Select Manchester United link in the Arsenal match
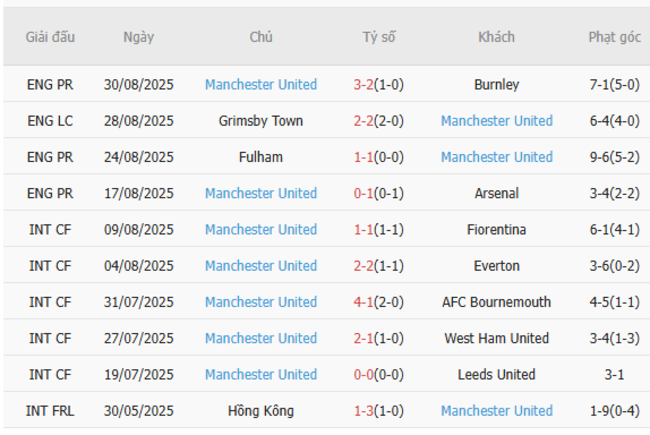650x435 pixels. tap(261, 193)
